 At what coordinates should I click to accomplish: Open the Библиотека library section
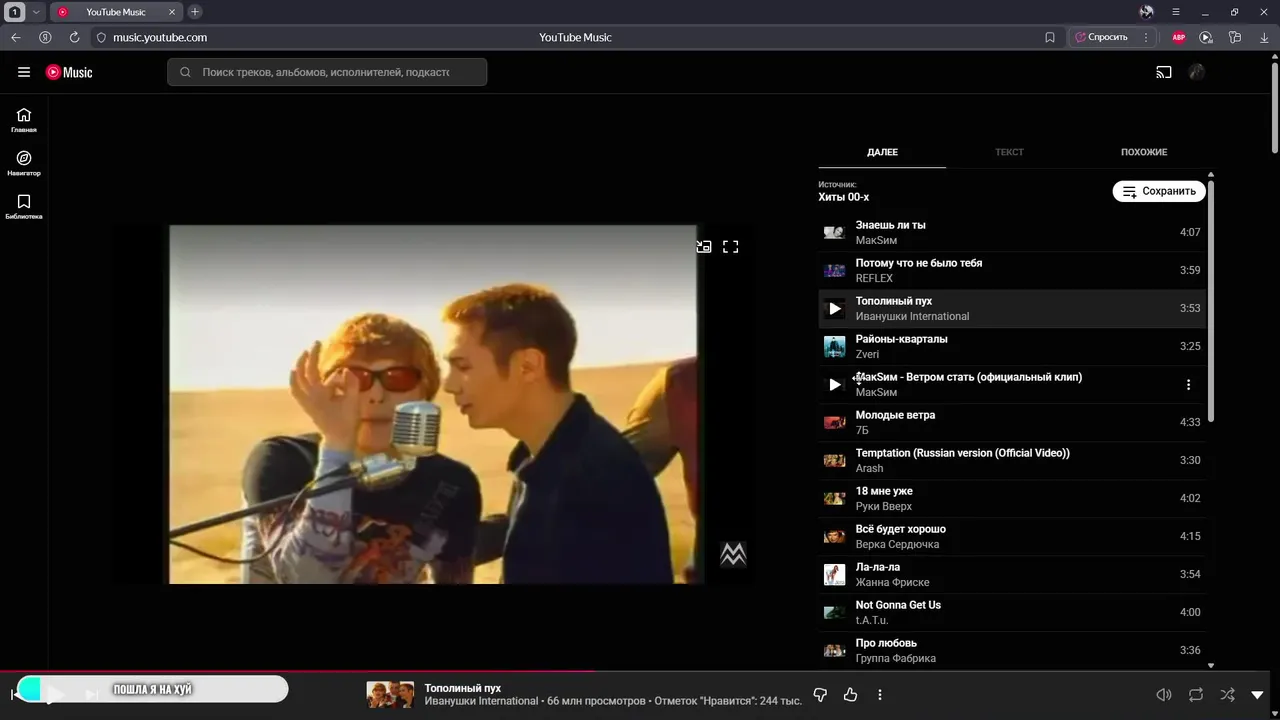[24, 207]
